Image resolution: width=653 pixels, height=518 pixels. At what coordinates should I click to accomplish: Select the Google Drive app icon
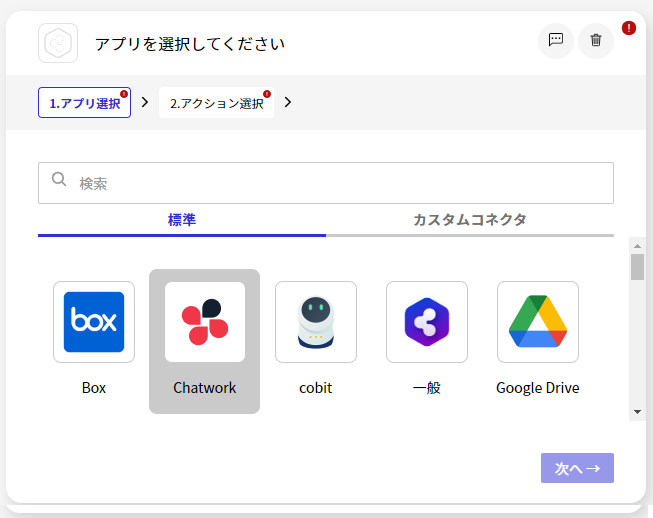pos(538,322)
